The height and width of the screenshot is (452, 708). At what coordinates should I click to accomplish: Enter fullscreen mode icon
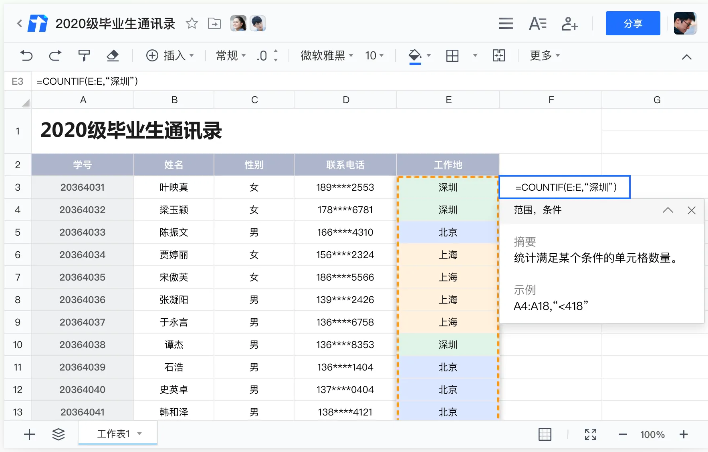click(x=590, y=434)
